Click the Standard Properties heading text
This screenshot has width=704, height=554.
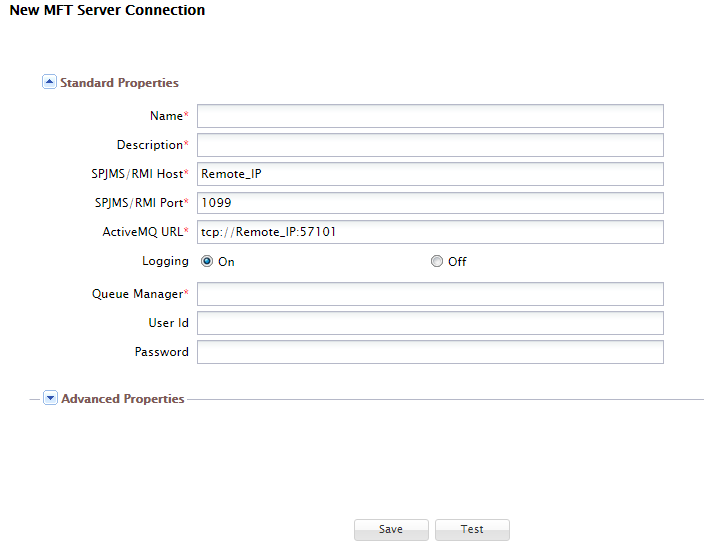(x=119, y=83)
